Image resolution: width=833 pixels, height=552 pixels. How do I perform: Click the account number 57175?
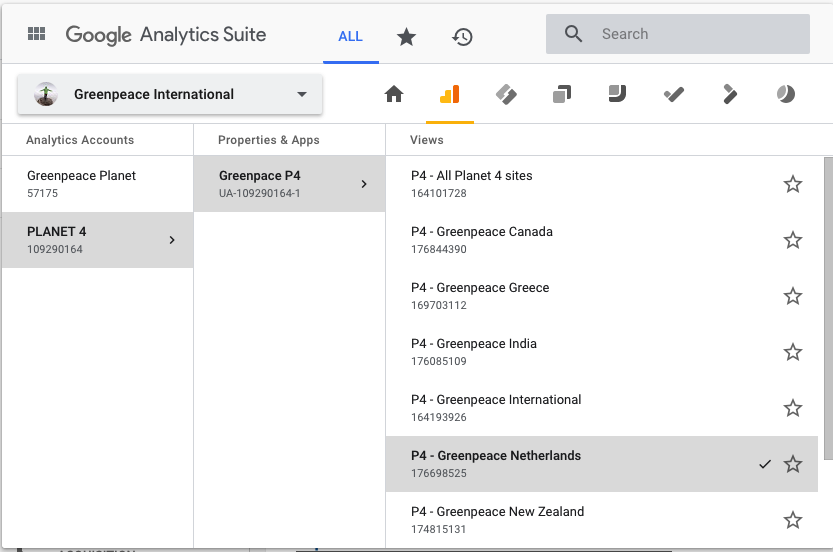click(x=42, y=193)
